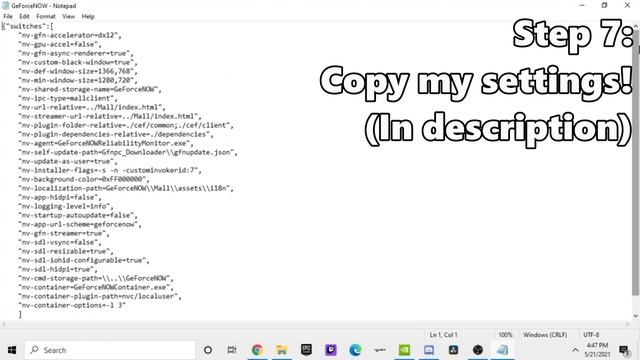Open Twitch app from the taskbar
Viewport: 640px width, 360px height.
coord(331,350)
